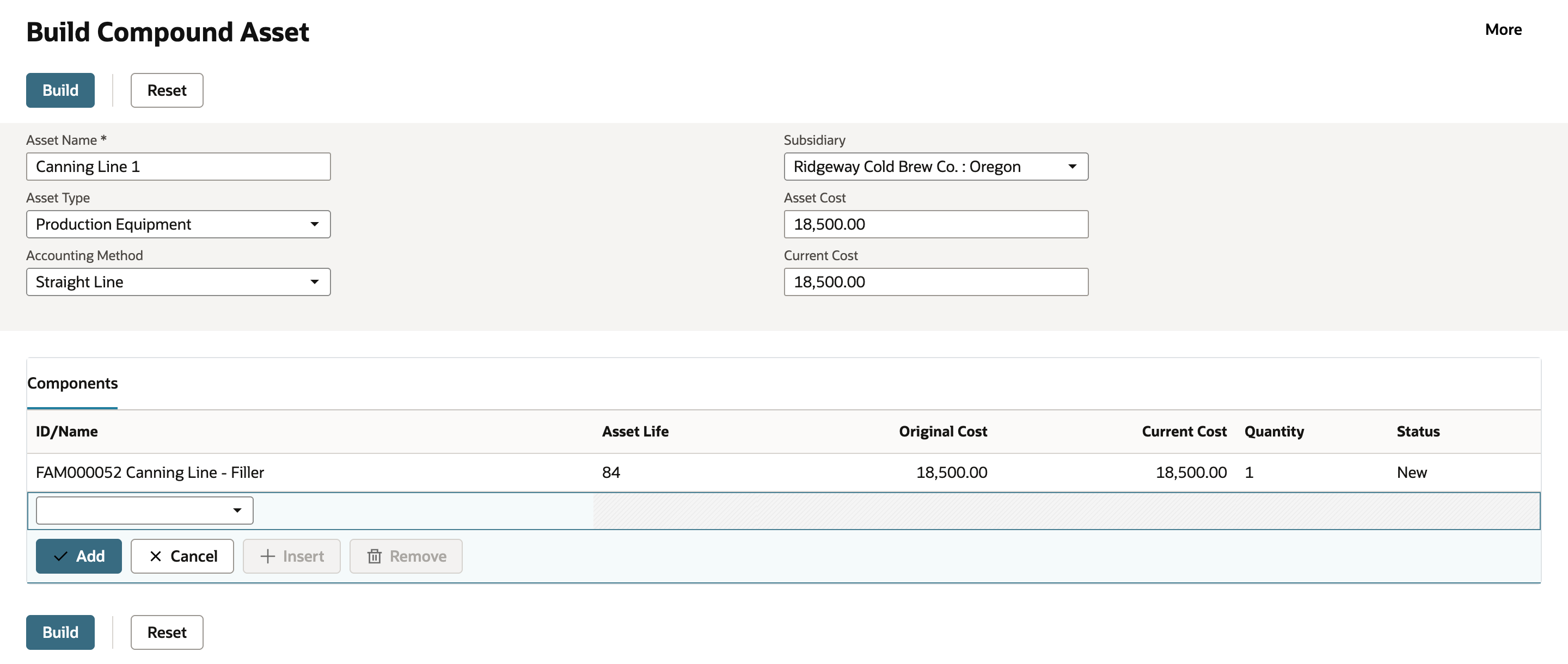Edit the Asset Name field
This screenshot has width=1568, height=664.
179,166
